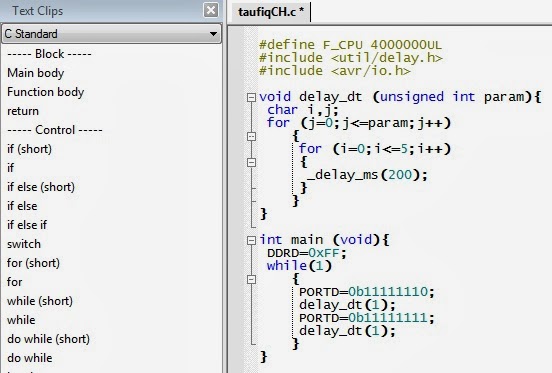Click the Text Clips panel title
The image size is (552, 373).
(x=38, y=11)
